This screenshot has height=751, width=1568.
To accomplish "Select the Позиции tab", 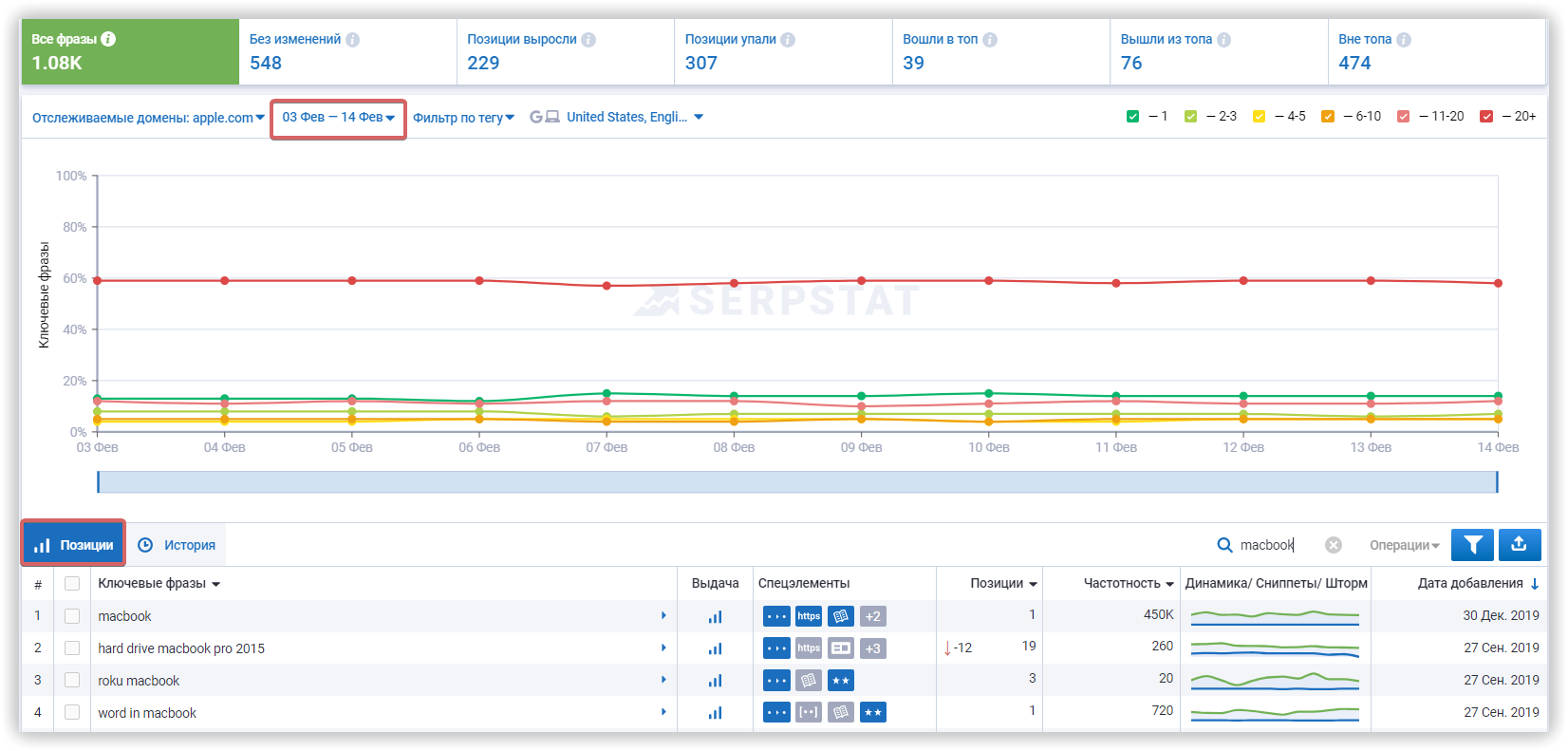I will pyautogui.click(x=74, y=545).
